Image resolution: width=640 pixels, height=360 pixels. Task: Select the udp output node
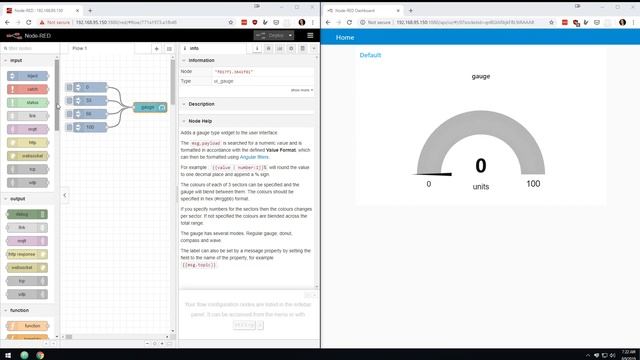coord(27,294)
